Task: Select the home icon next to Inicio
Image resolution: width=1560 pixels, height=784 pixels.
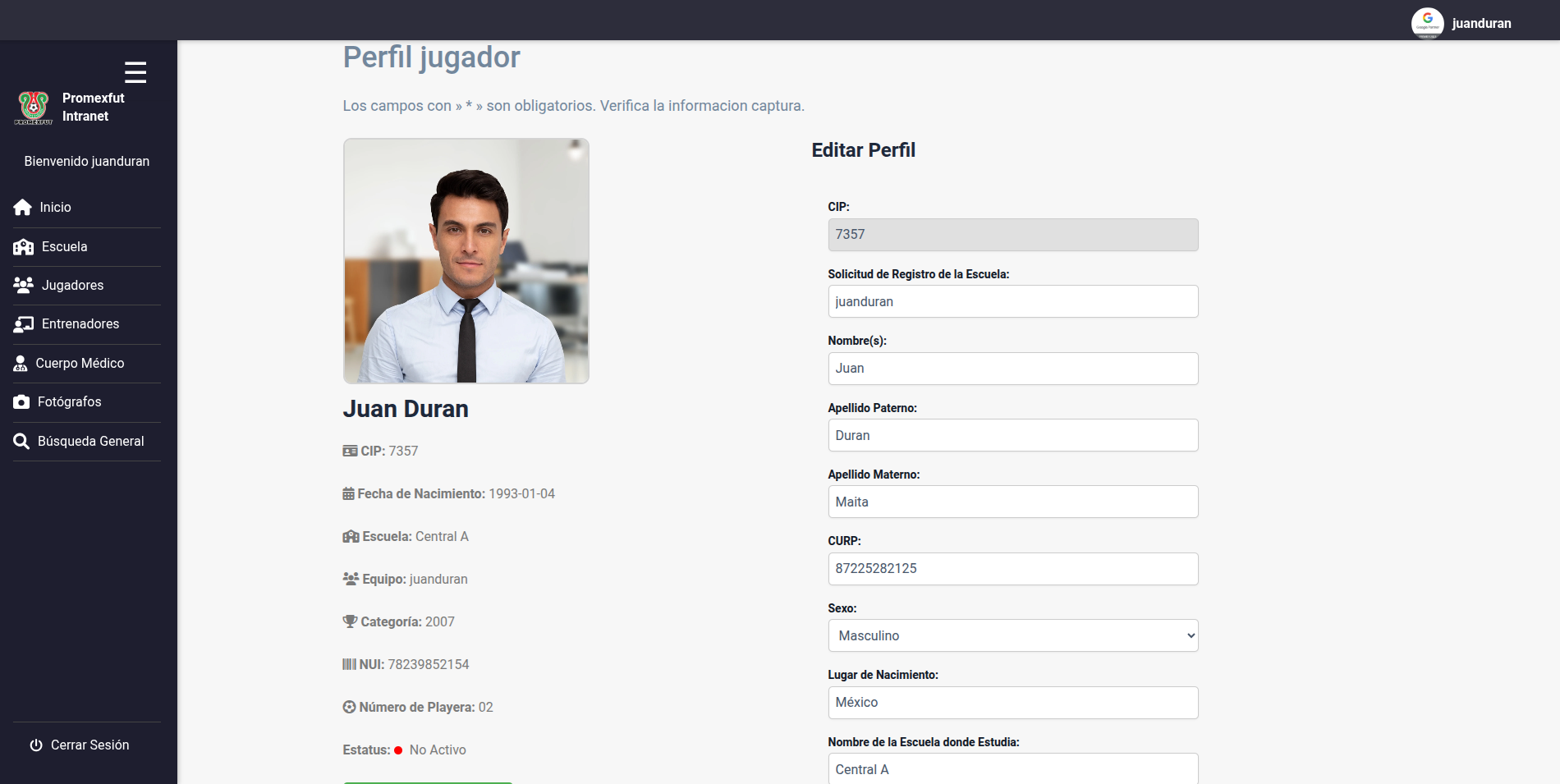Action: coord(22,207)
